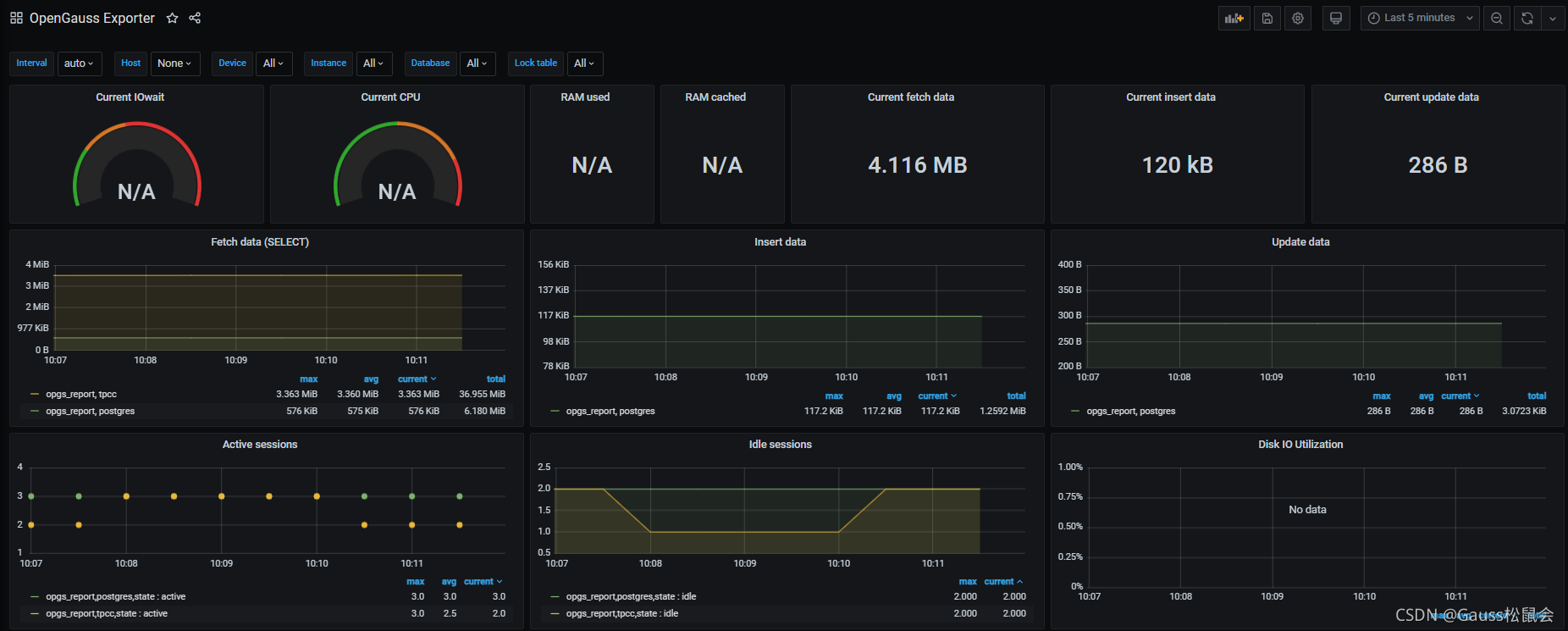Screen dimensions: 1568x631
Task: Add a new panel to dashboard
Action: 1234,18
